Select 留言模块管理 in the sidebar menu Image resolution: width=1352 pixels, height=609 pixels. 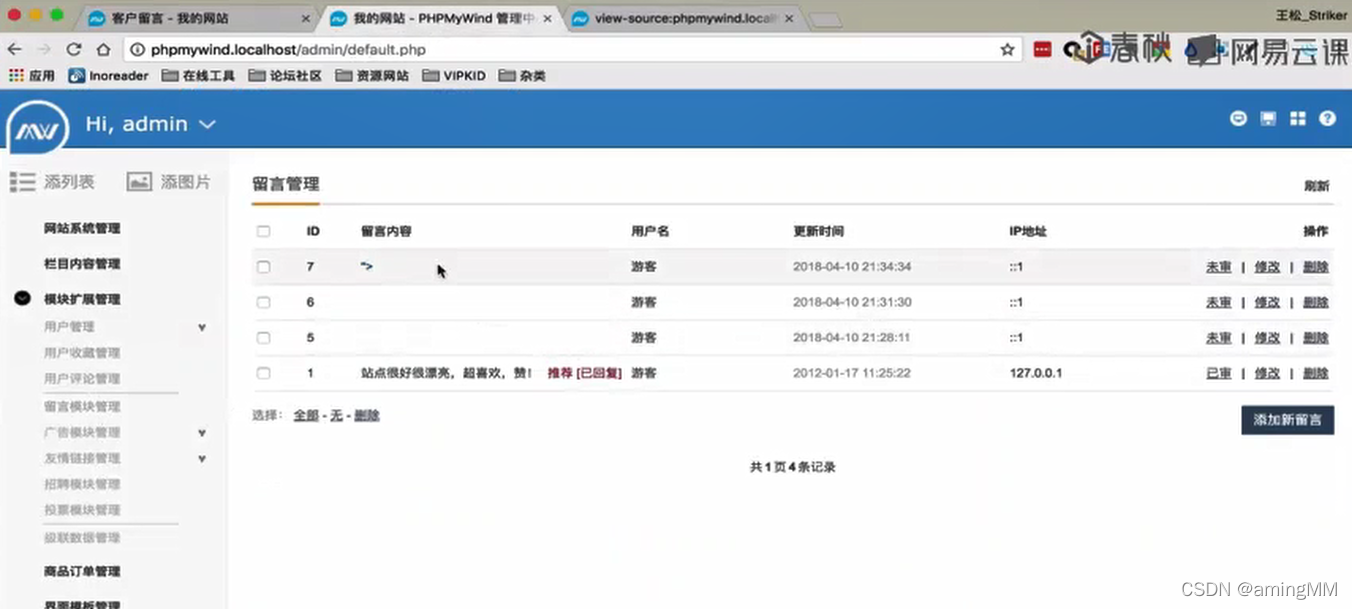(x=81, y=406)
